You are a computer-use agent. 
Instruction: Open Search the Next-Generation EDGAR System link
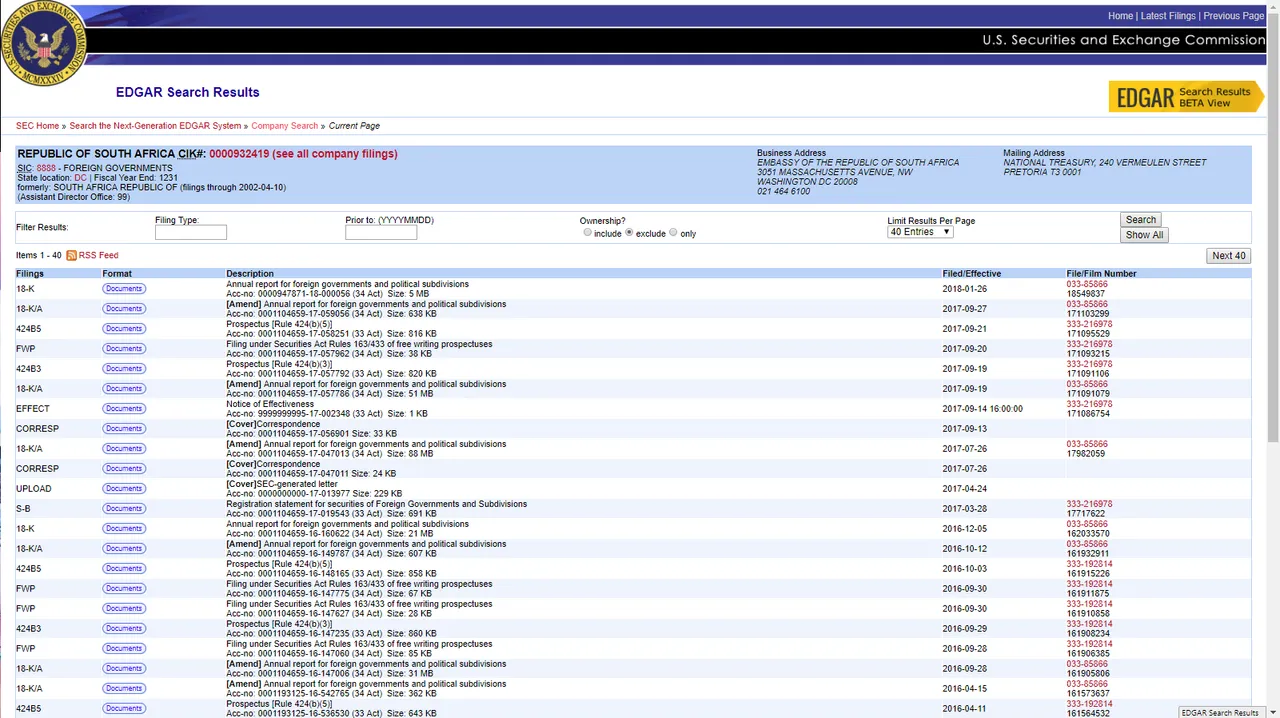[x=155, y=126]
